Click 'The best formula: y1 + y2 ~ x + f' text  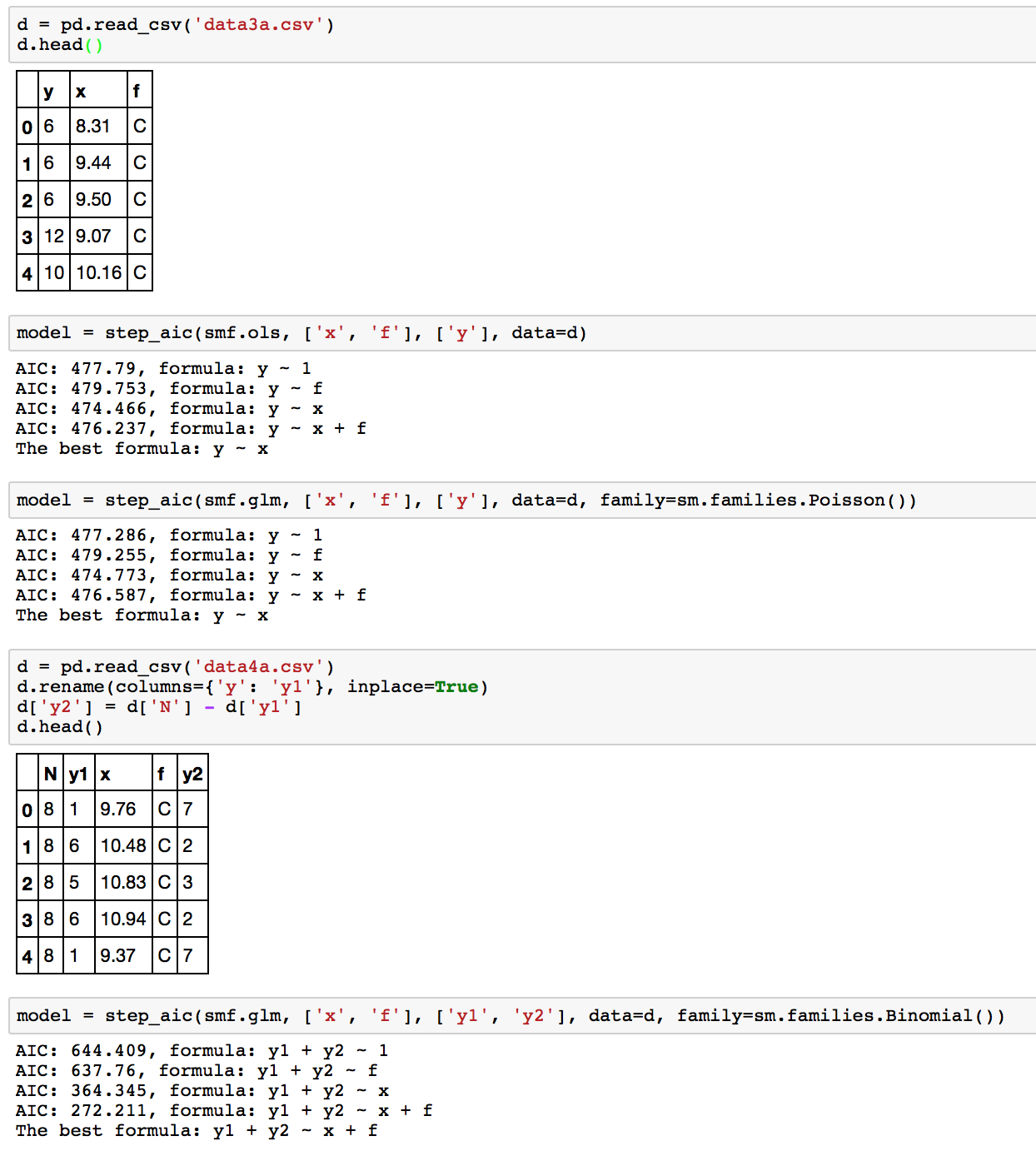click(x=196, y=1130)
